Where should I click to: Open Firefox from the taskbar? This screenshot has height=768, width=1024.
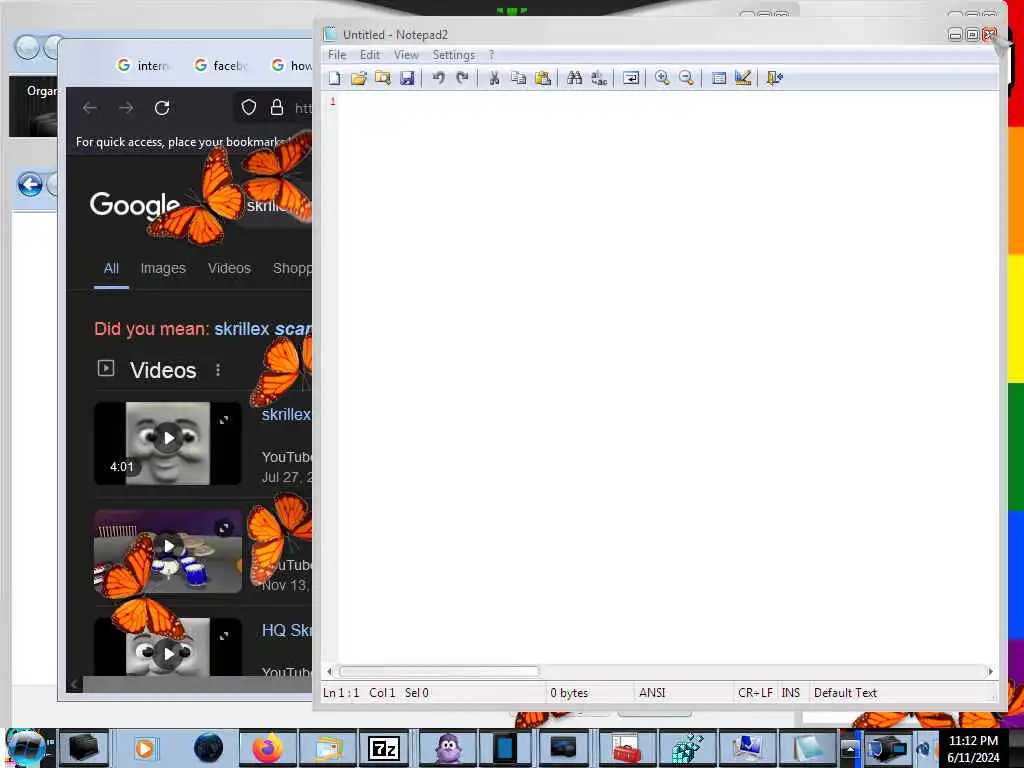[267, 748]
